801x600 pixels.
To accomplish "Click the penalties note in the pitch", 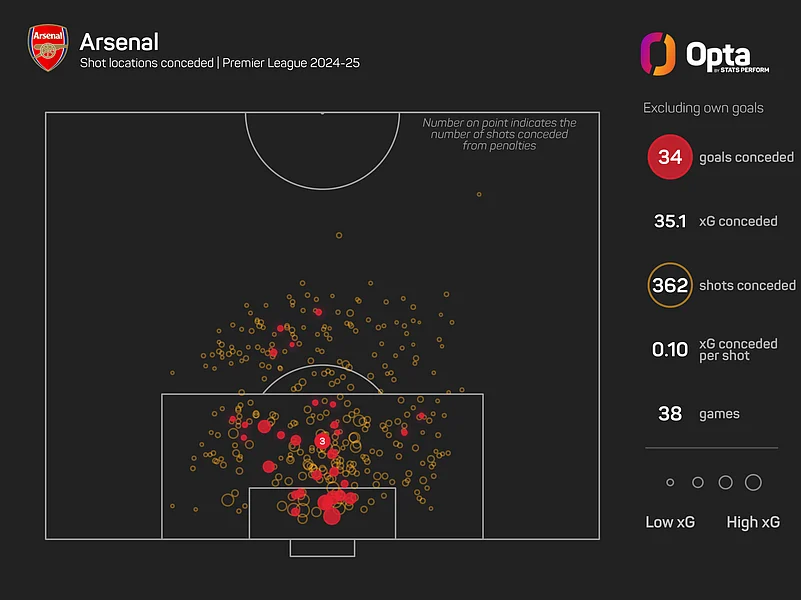I will click(499, 134).
